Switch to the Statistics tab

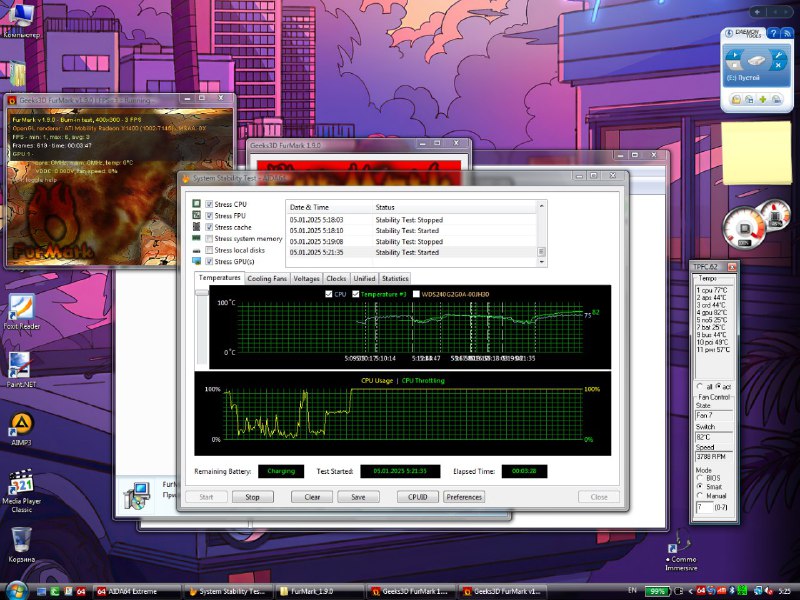click(x=395, y=279)
